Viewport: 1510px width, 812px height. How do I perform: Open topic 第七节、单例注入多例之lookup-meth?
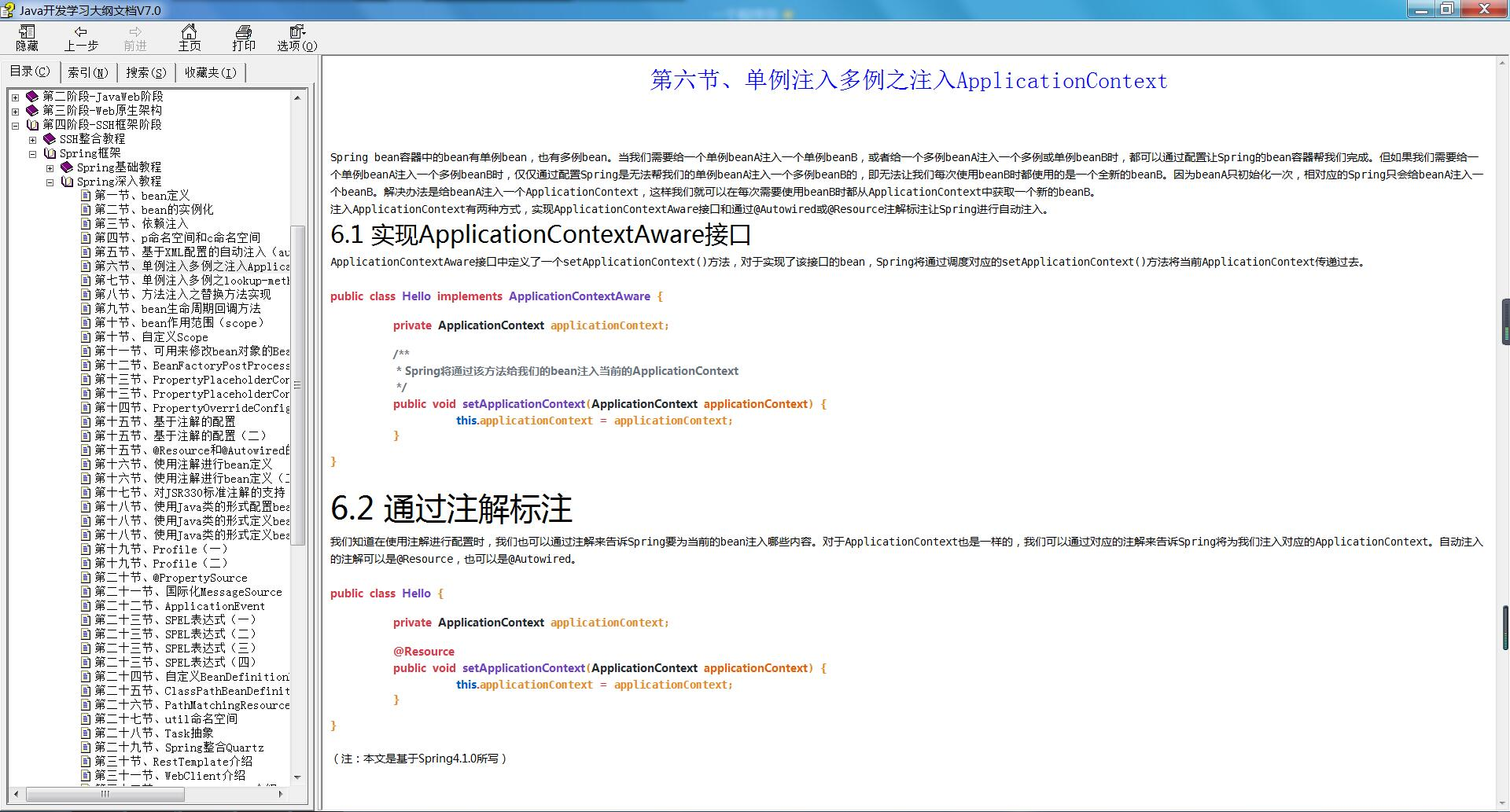(x=192, y=281)
